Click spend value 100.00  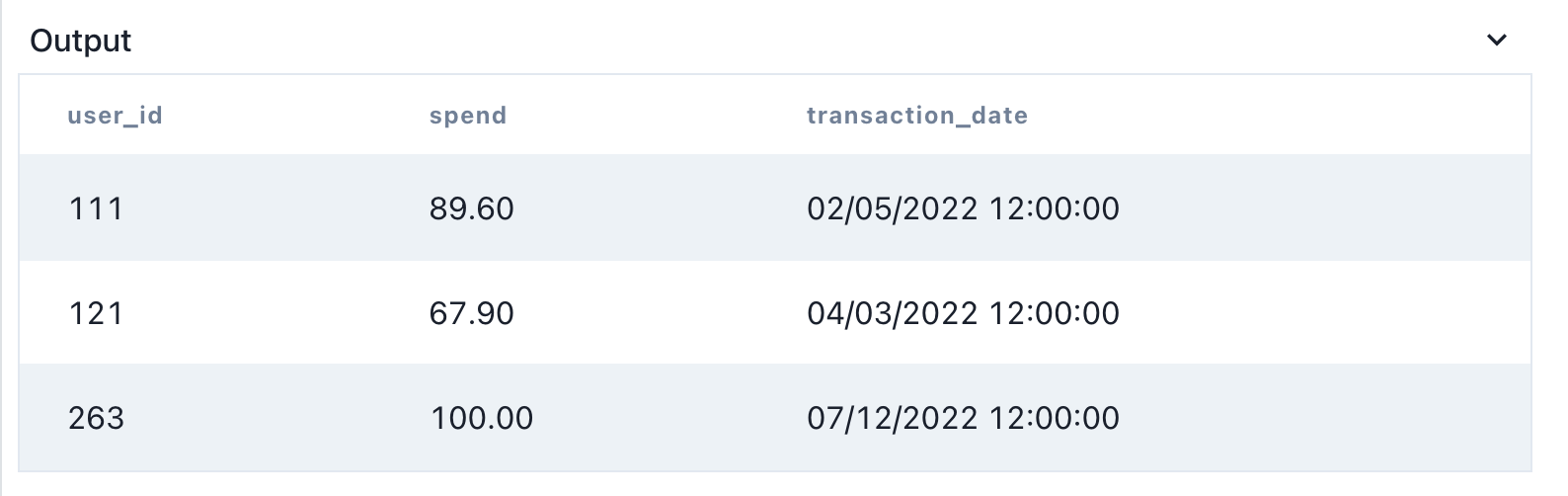coord(482,418)
